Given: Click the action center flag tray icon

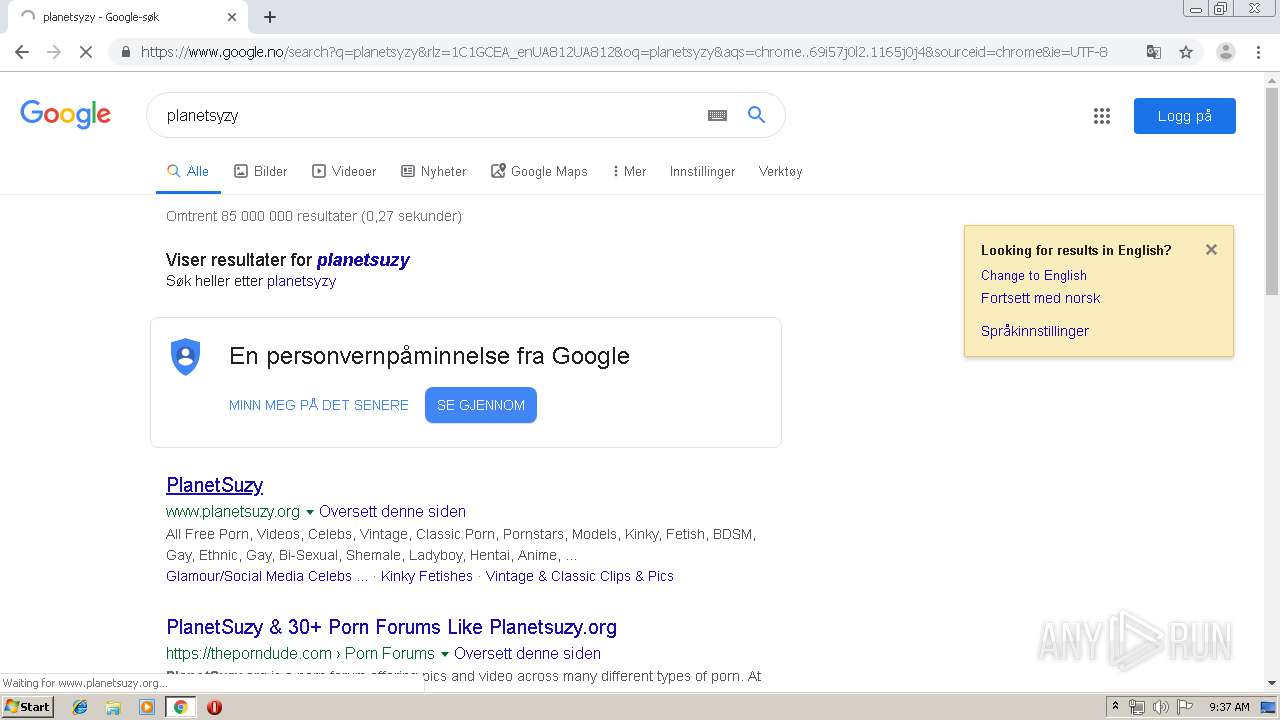Looking at the screenshot, I should [1185, 707].
